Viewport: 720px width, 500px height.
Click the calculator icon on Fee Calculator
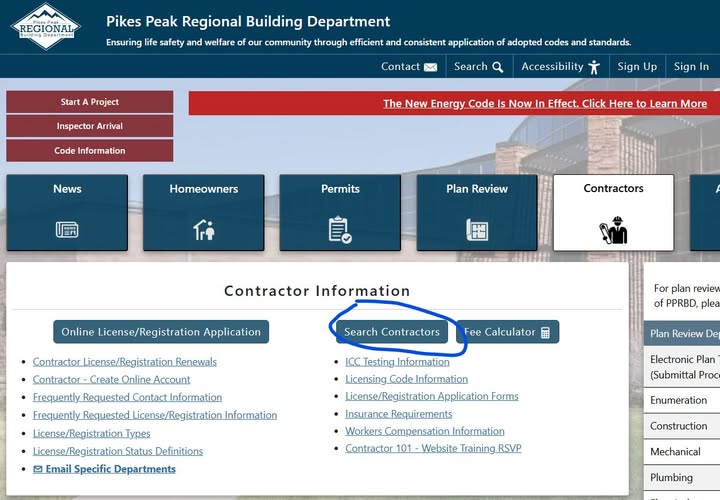pos(545,332)
